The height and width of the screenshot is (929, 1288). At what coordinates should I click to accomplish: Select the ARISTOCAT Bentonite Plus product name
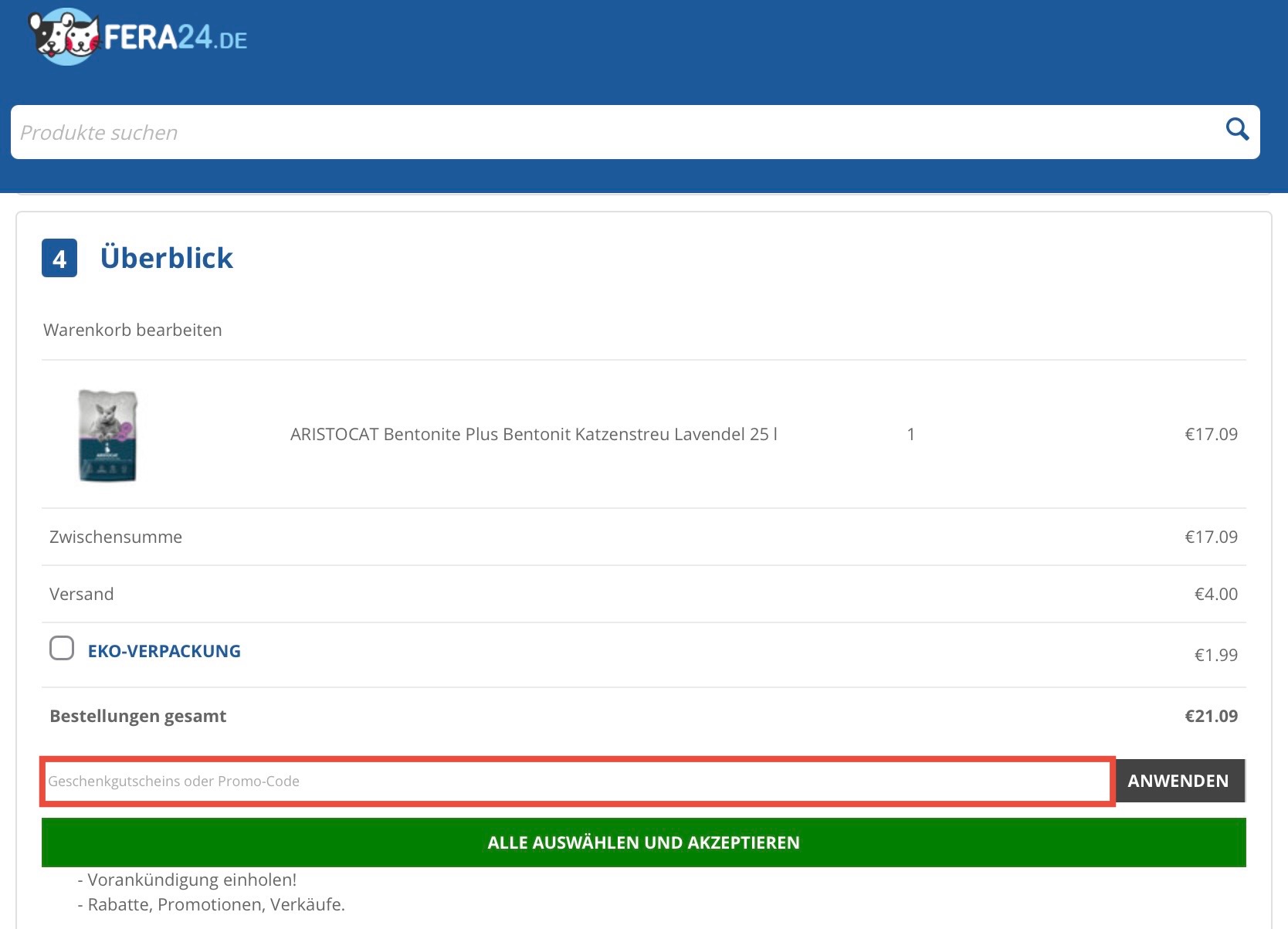point(534,434)
